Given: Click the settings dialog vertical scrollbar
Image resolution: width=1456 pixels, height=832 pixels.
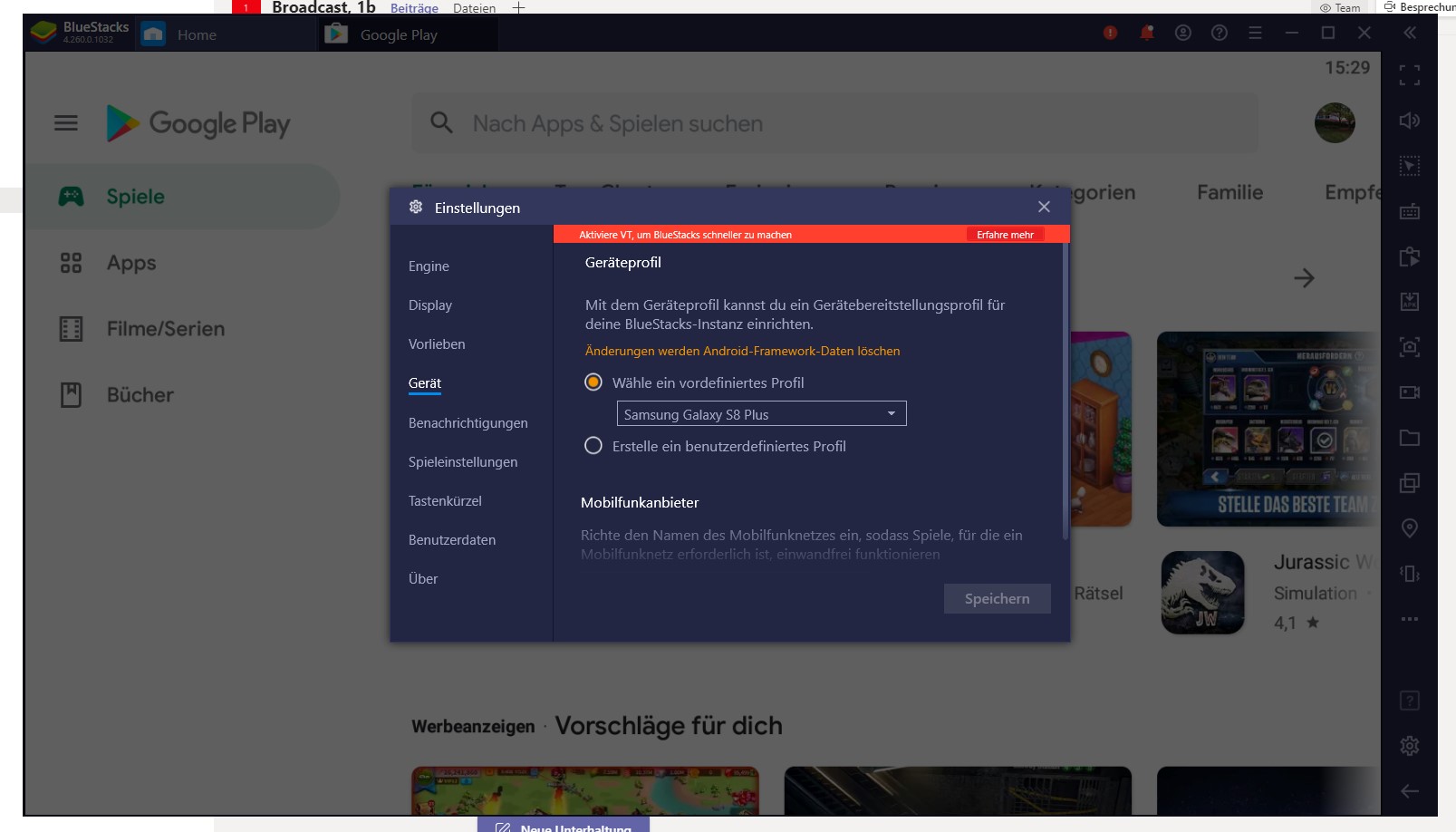Looking at the screenshot, I should coord(1065,390).
